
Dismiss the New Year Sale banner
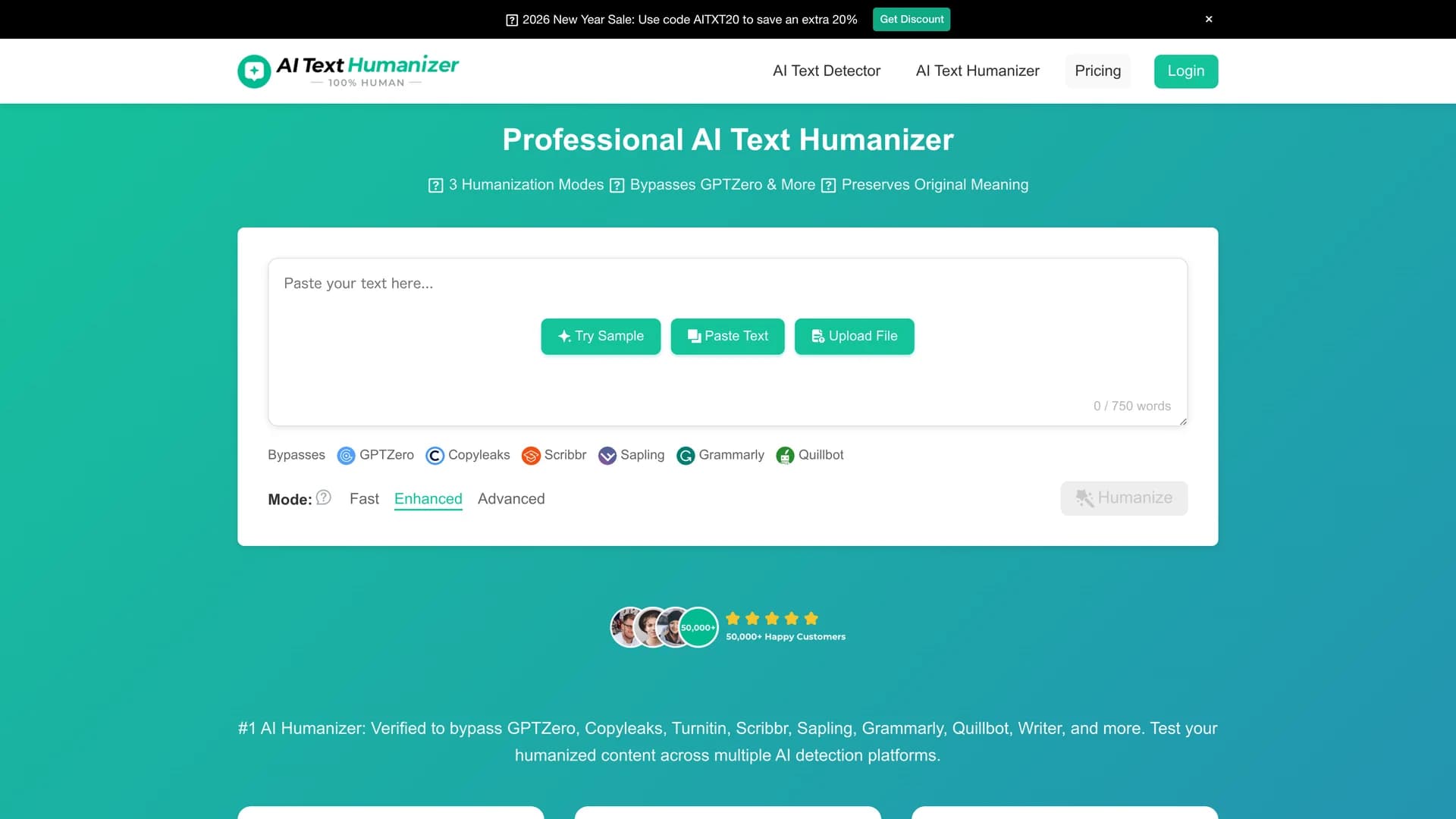[1209, 19]
